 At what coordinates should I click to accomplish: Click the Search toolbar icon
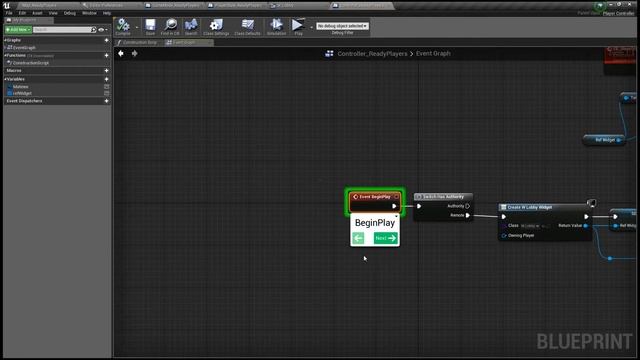(191, 27)
